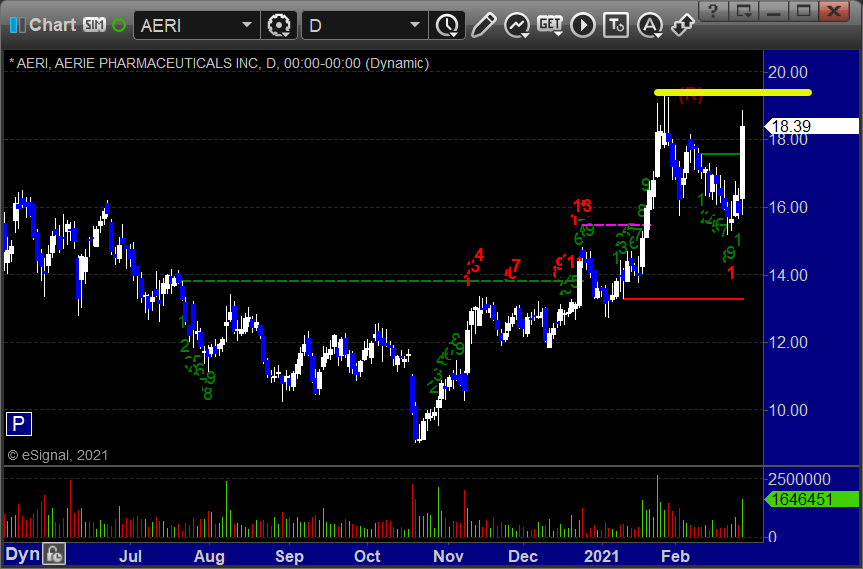Click the play replay button
This screenshot has width=863, height=569.
[x=583, y=25]
